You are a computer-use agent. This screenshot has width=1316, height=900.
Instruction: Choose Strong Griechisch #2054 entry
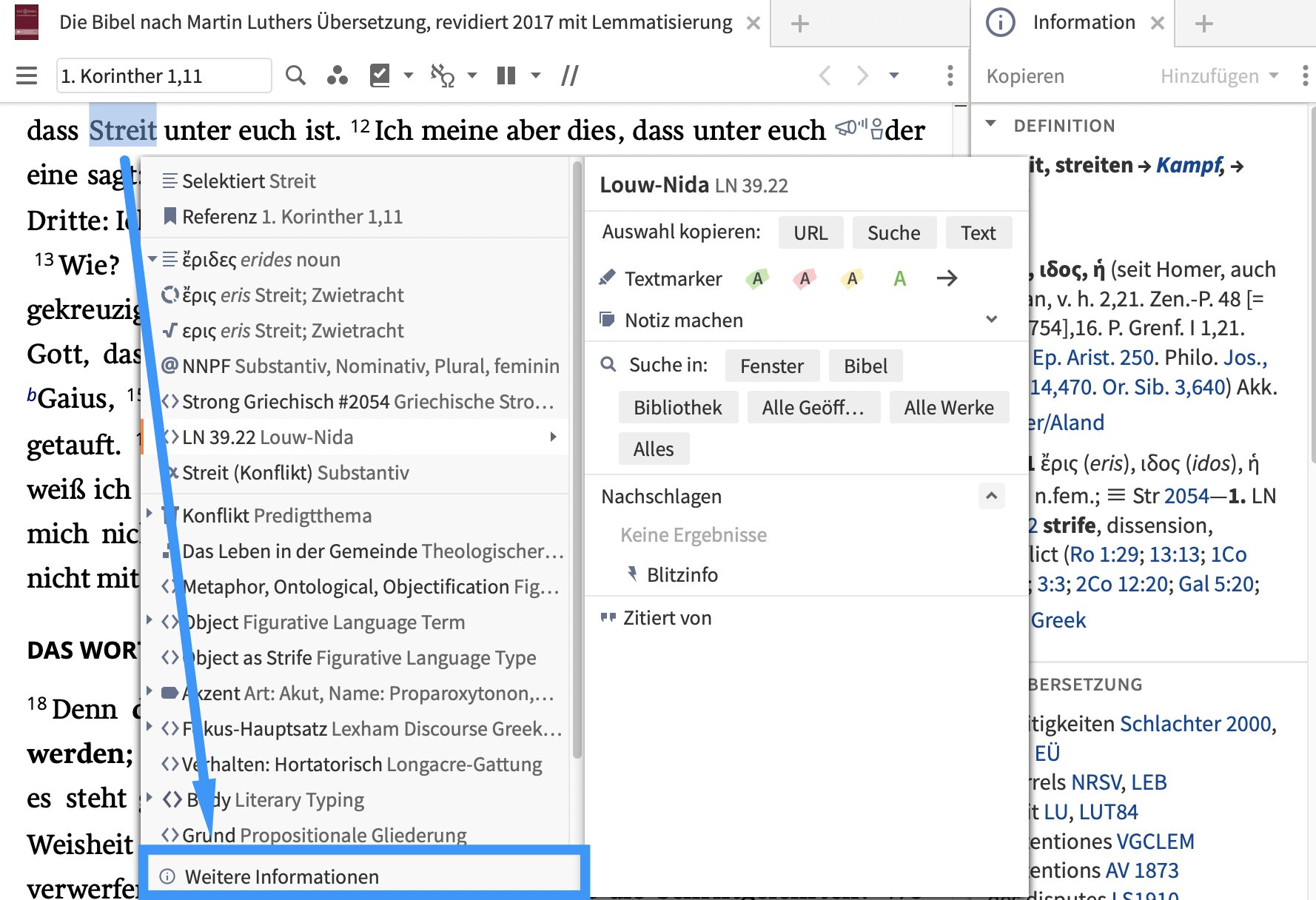[x=355, y=401]
